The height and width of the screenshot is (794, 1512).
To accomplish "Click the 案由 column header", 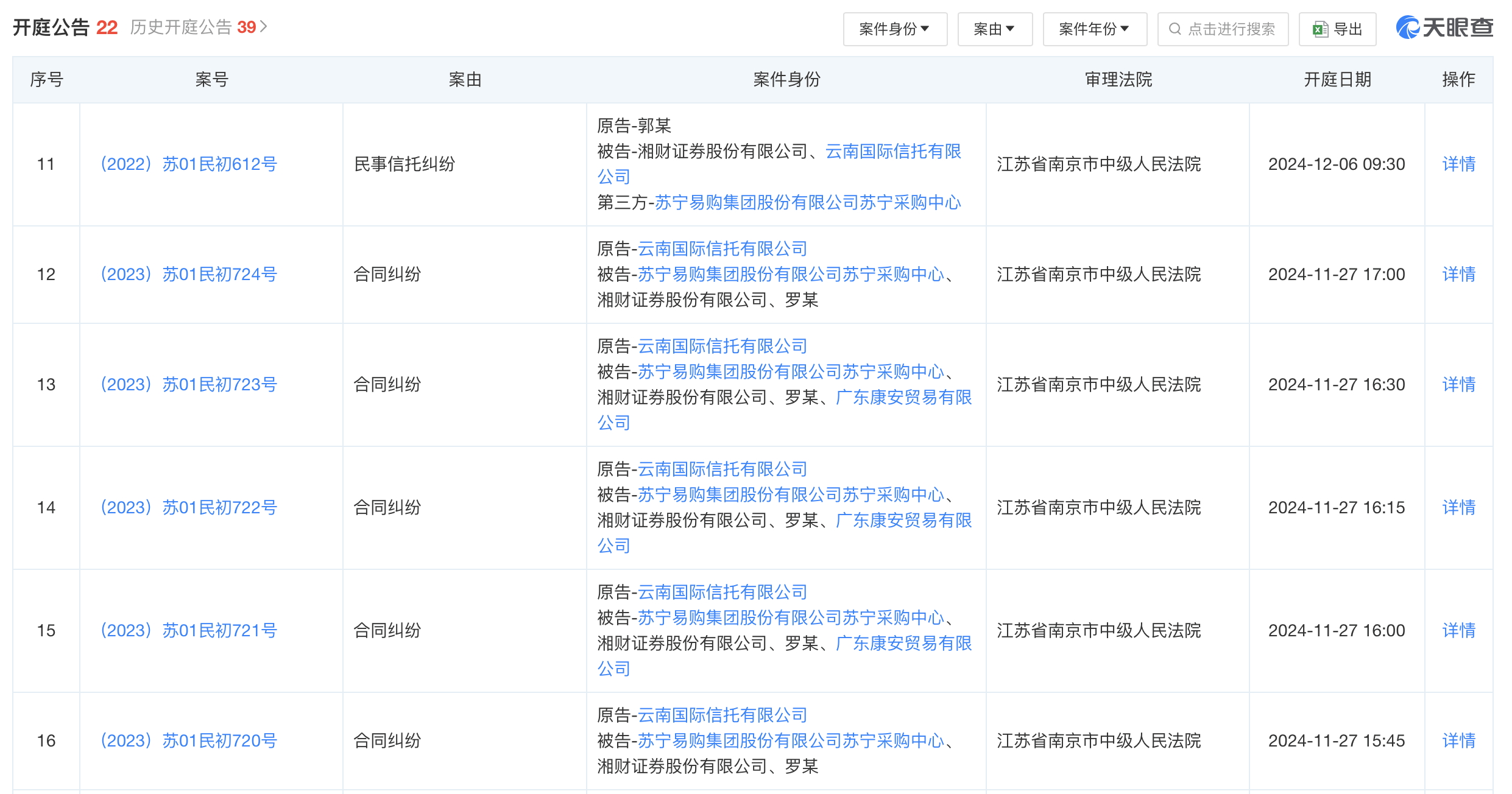I will (465, 79).
